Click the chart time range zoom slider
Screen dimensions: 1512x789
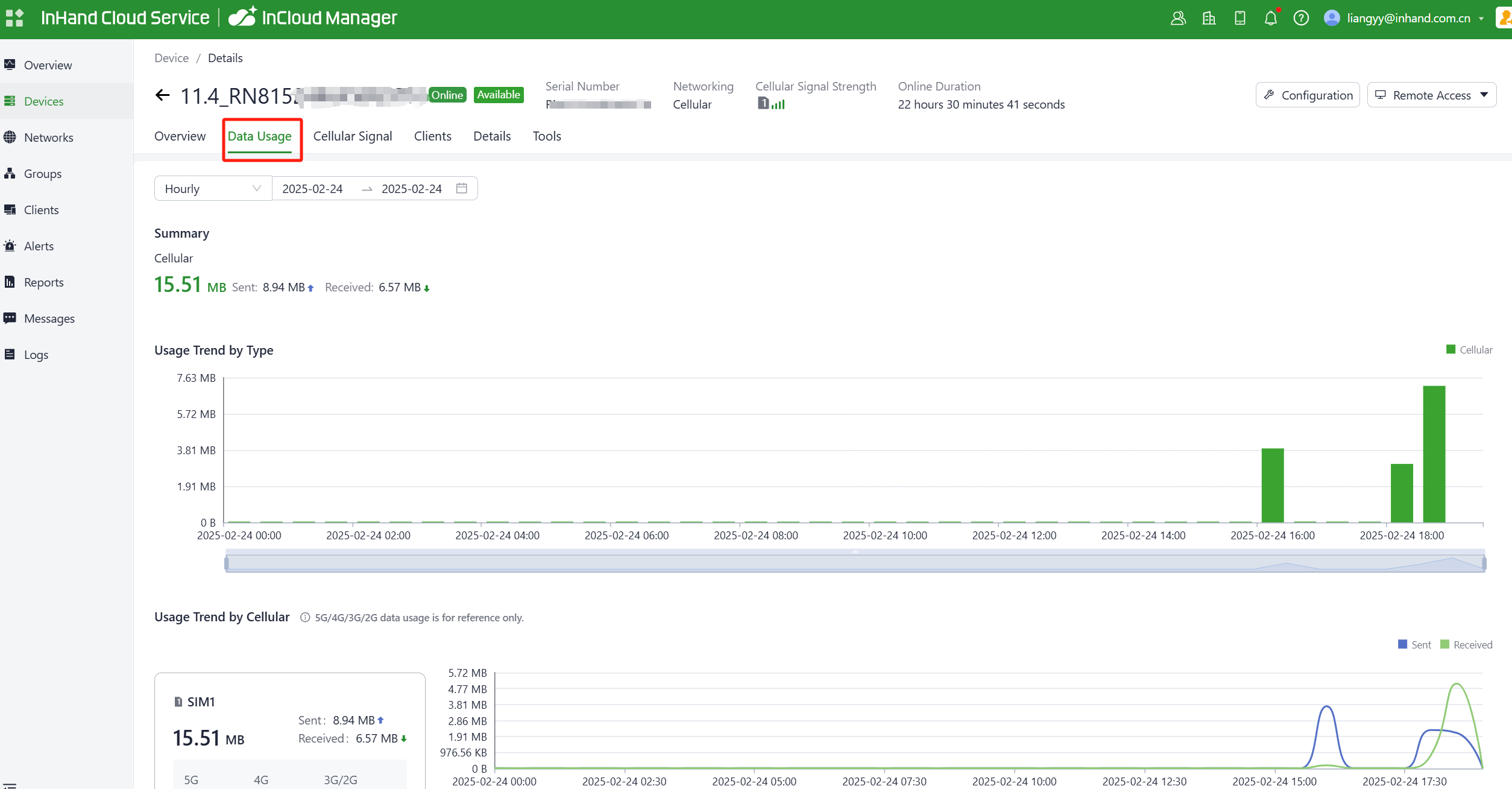pyautogui.click(x=854, y=563)
